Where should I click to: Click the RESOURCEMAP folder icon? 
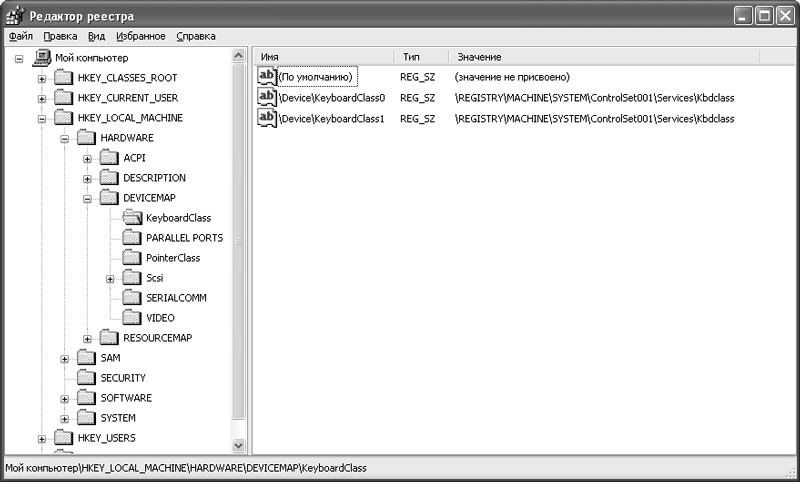tap(109, 337)
